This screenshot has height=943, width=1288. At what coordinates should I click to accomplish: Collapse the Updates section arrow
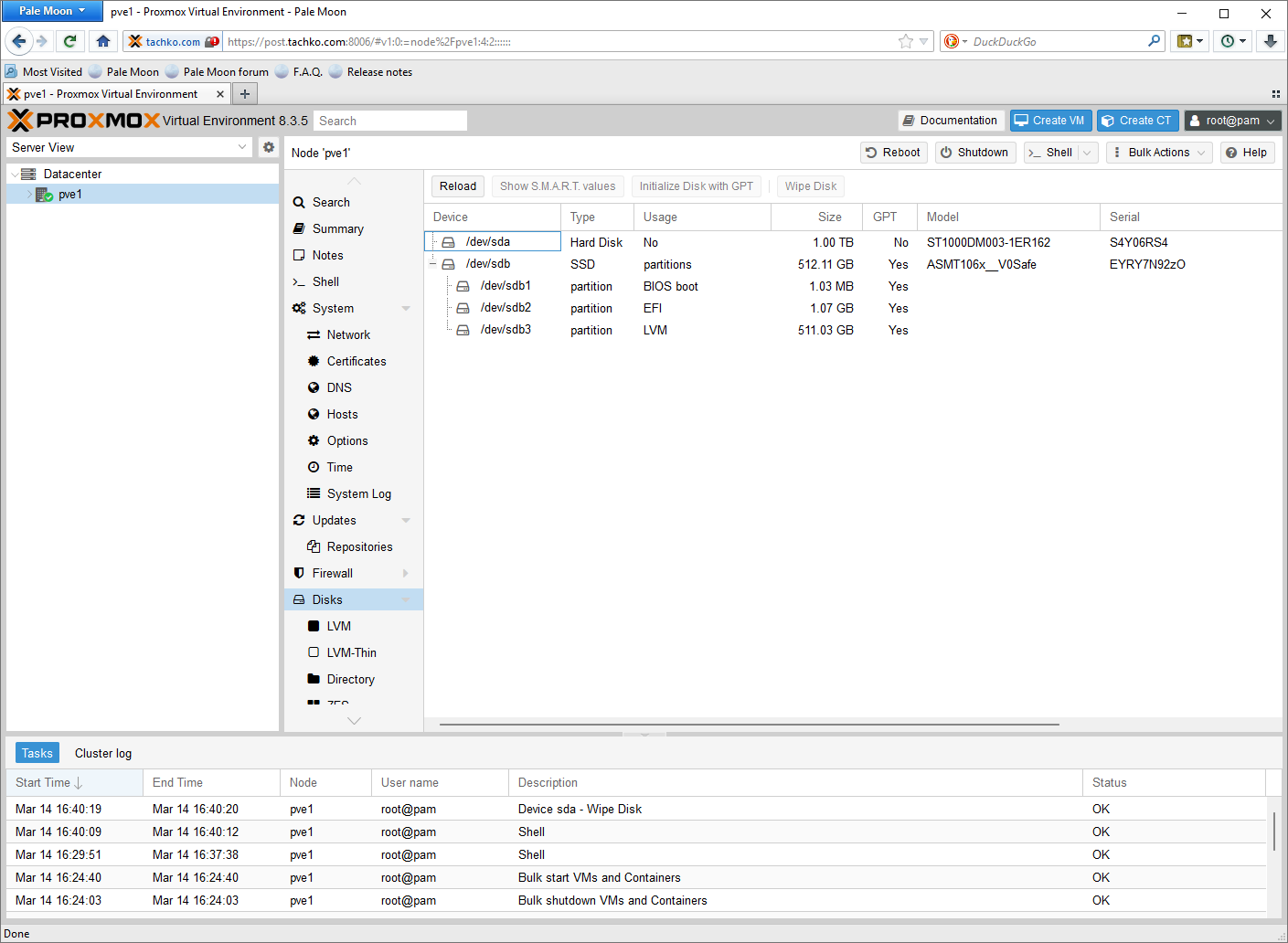(406, 521)
